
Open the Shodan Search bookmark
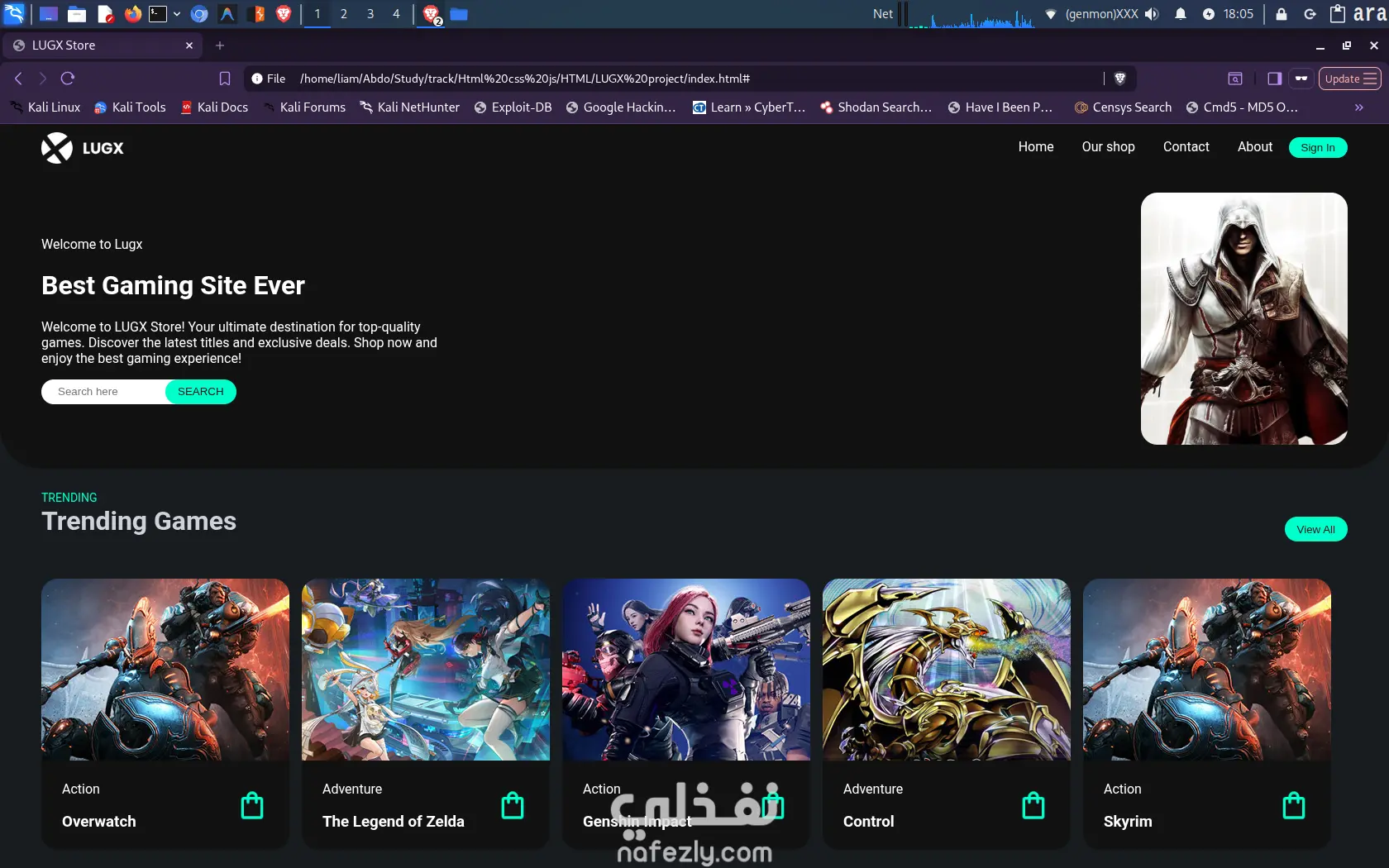coord(876,107)
